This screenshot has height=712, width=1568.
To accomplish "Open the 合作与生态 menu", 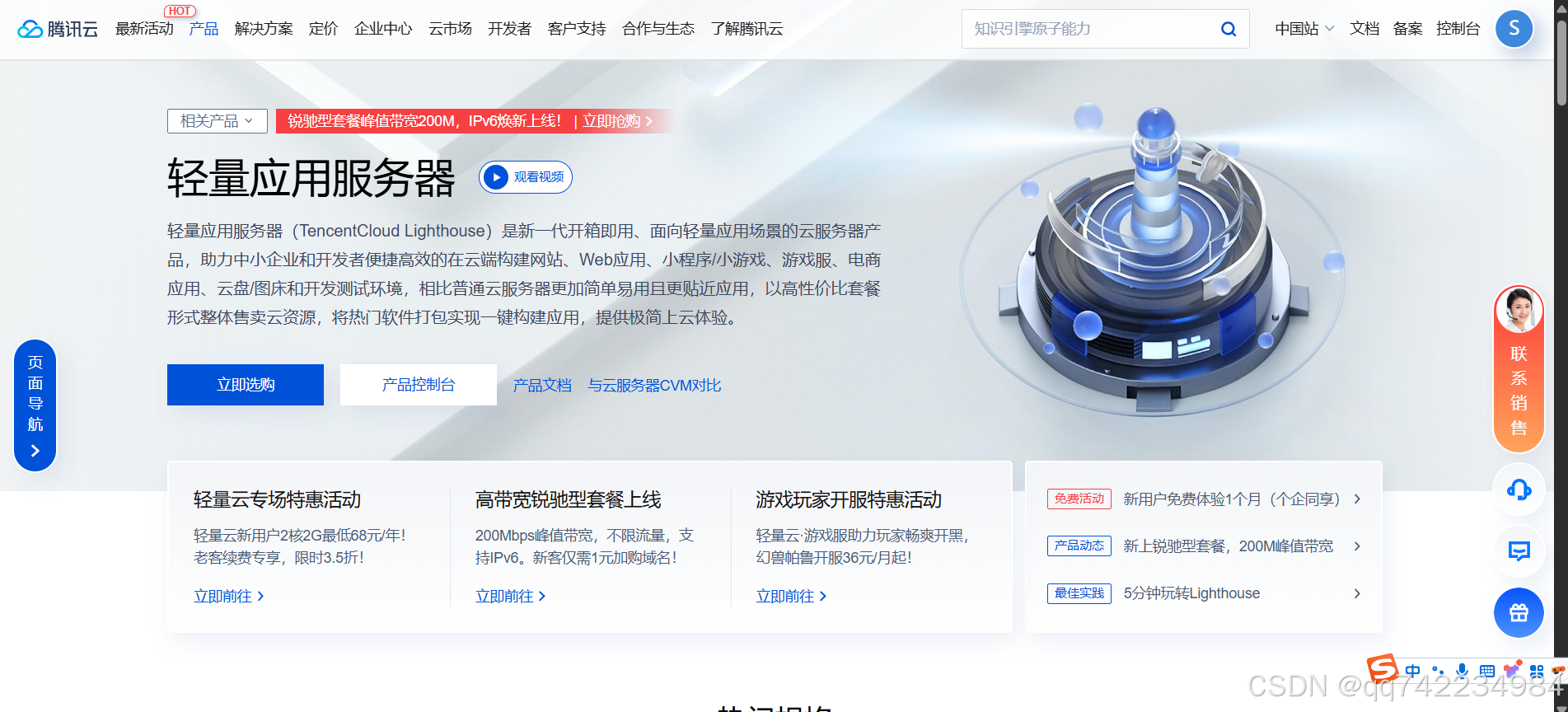I will (658, 29).
